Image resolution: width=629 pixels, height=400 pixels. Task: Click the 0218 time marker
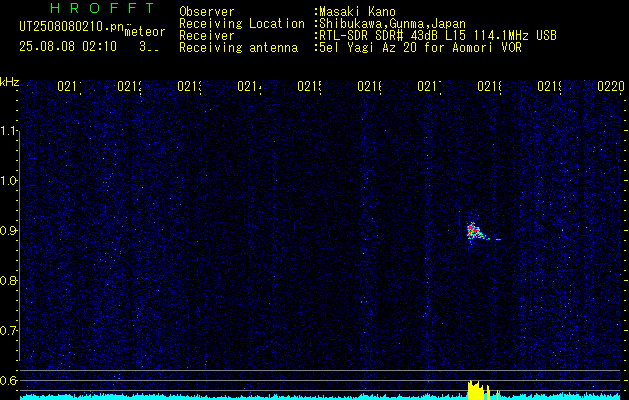(489, 86)
